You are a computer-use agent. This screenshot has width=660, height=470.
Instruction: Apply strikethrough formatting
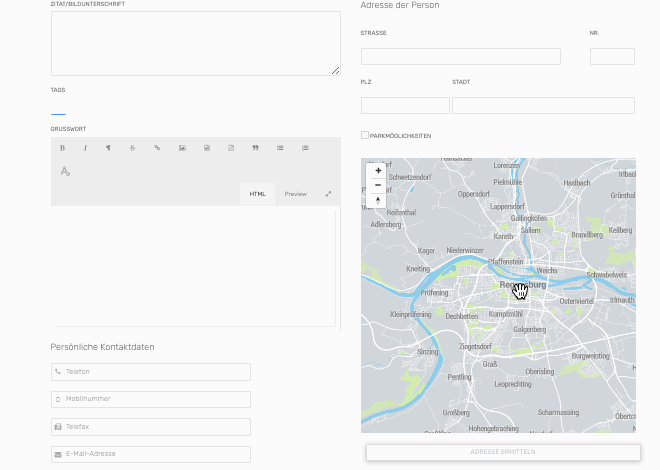(x=133, y=148)
